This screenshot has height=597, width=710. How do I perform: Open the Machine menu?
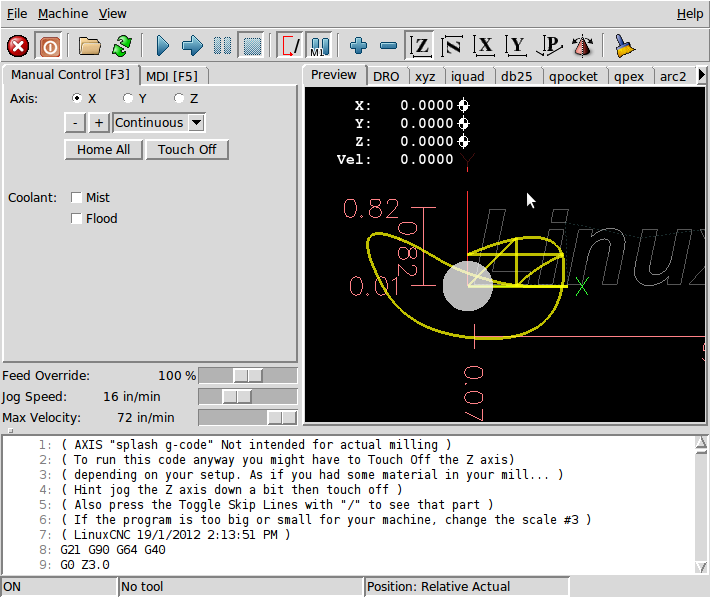tap(63, 14)
